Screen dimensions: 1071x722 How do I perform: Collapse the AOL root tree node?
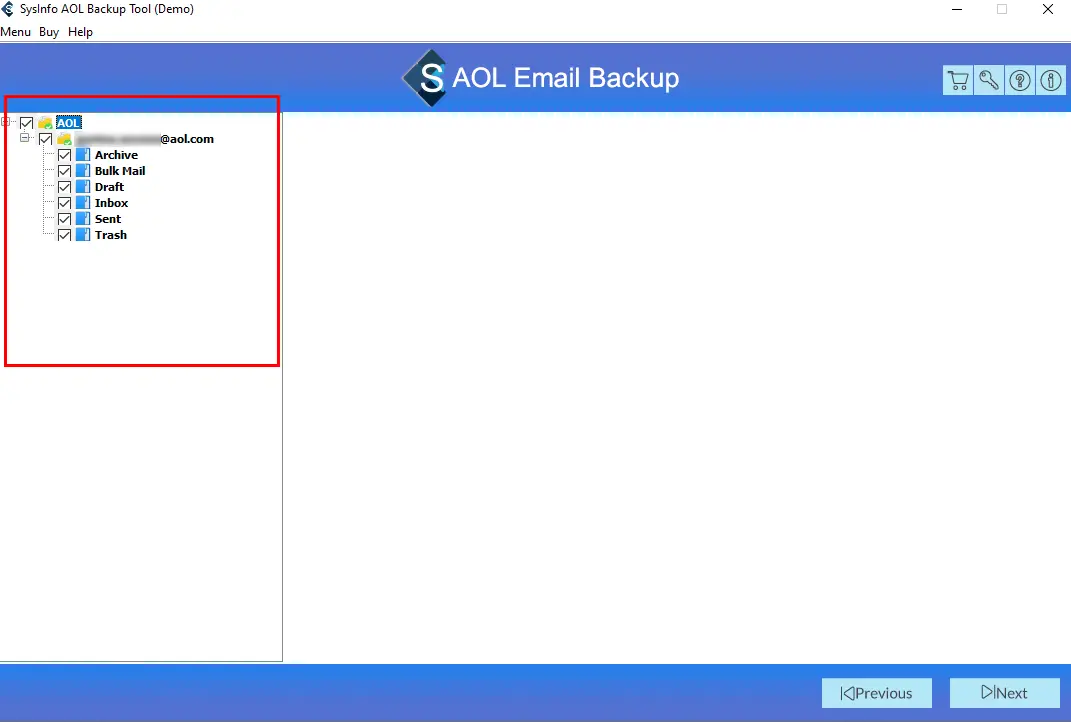pos(5,122)
